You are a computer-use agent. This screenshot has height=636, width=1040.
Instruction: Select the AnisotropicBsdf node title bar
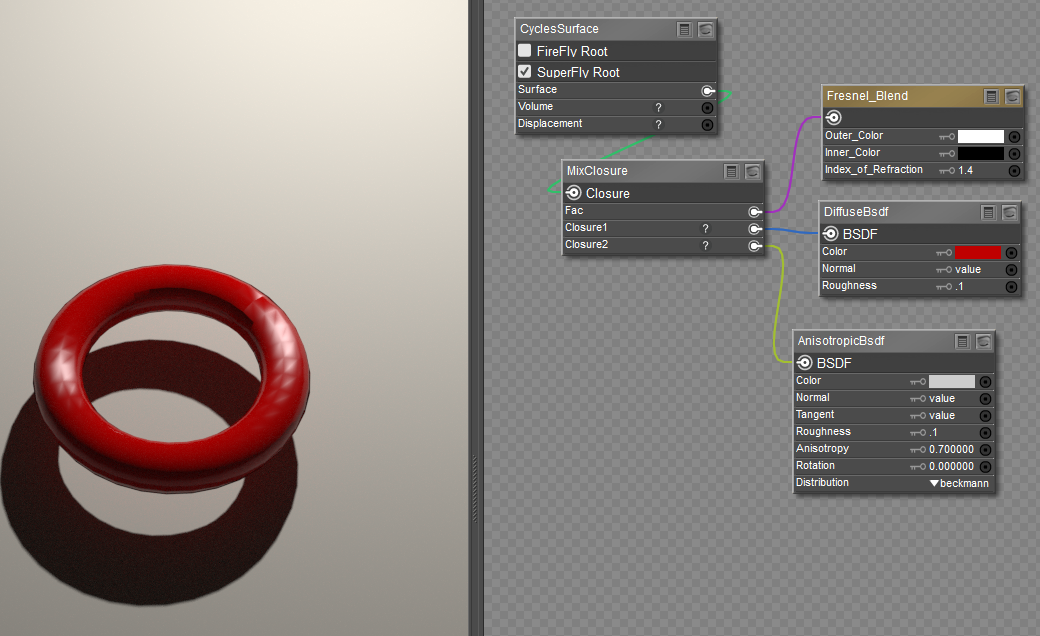coord(895,341)
